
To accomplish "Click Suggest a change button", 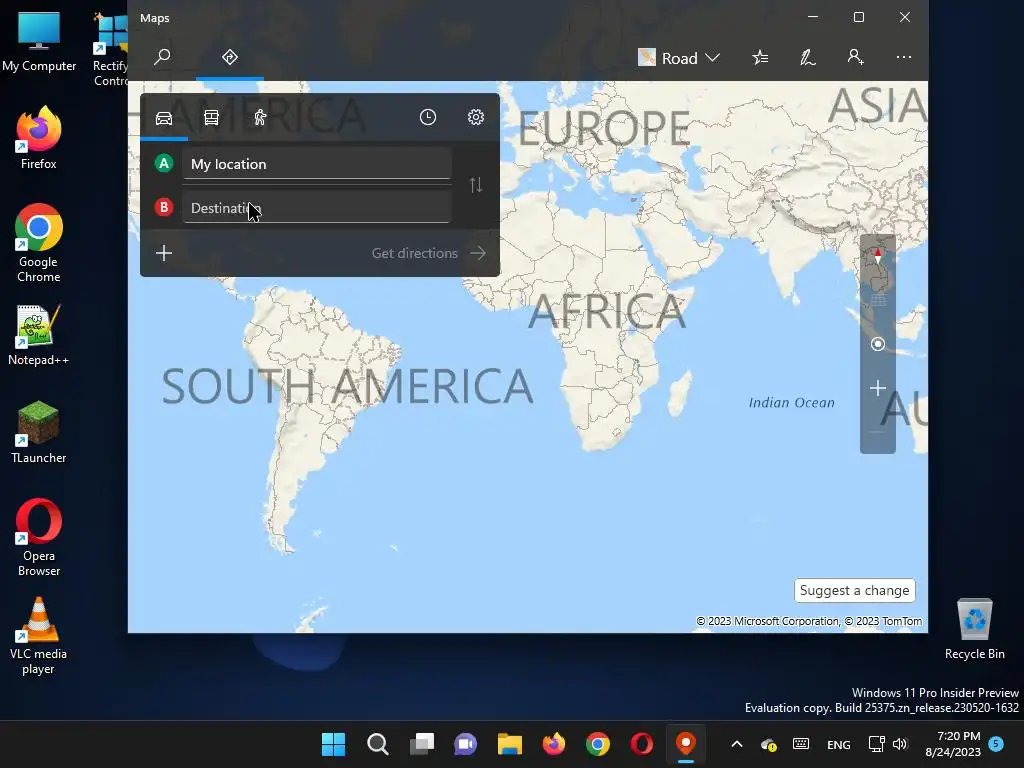I will point(854,590).
